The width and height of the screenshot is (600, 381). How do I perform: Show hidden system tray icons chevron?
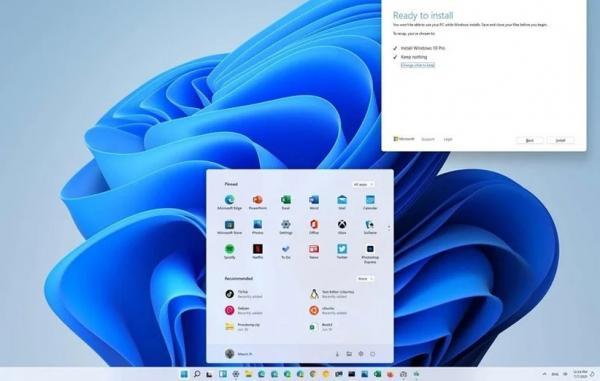544,374
